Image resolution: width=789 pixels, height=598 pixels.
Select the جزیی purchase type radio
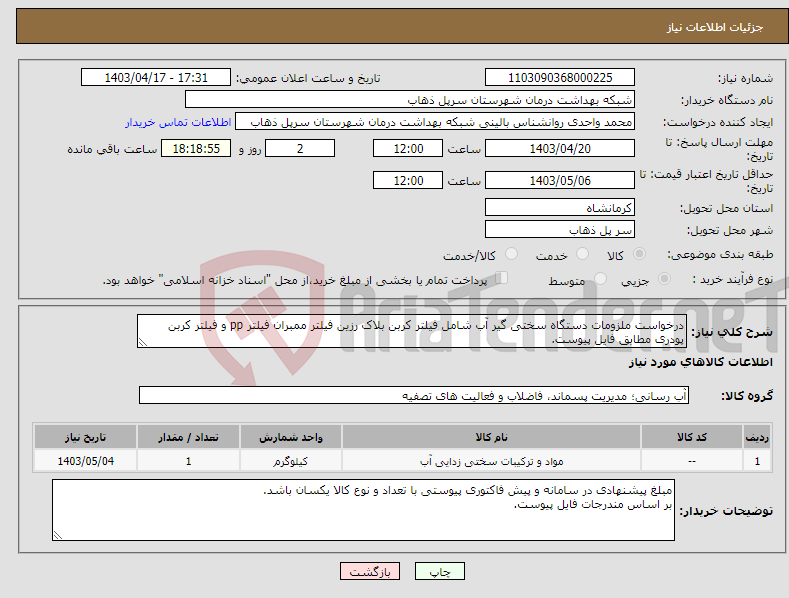[x=664, y=278]
